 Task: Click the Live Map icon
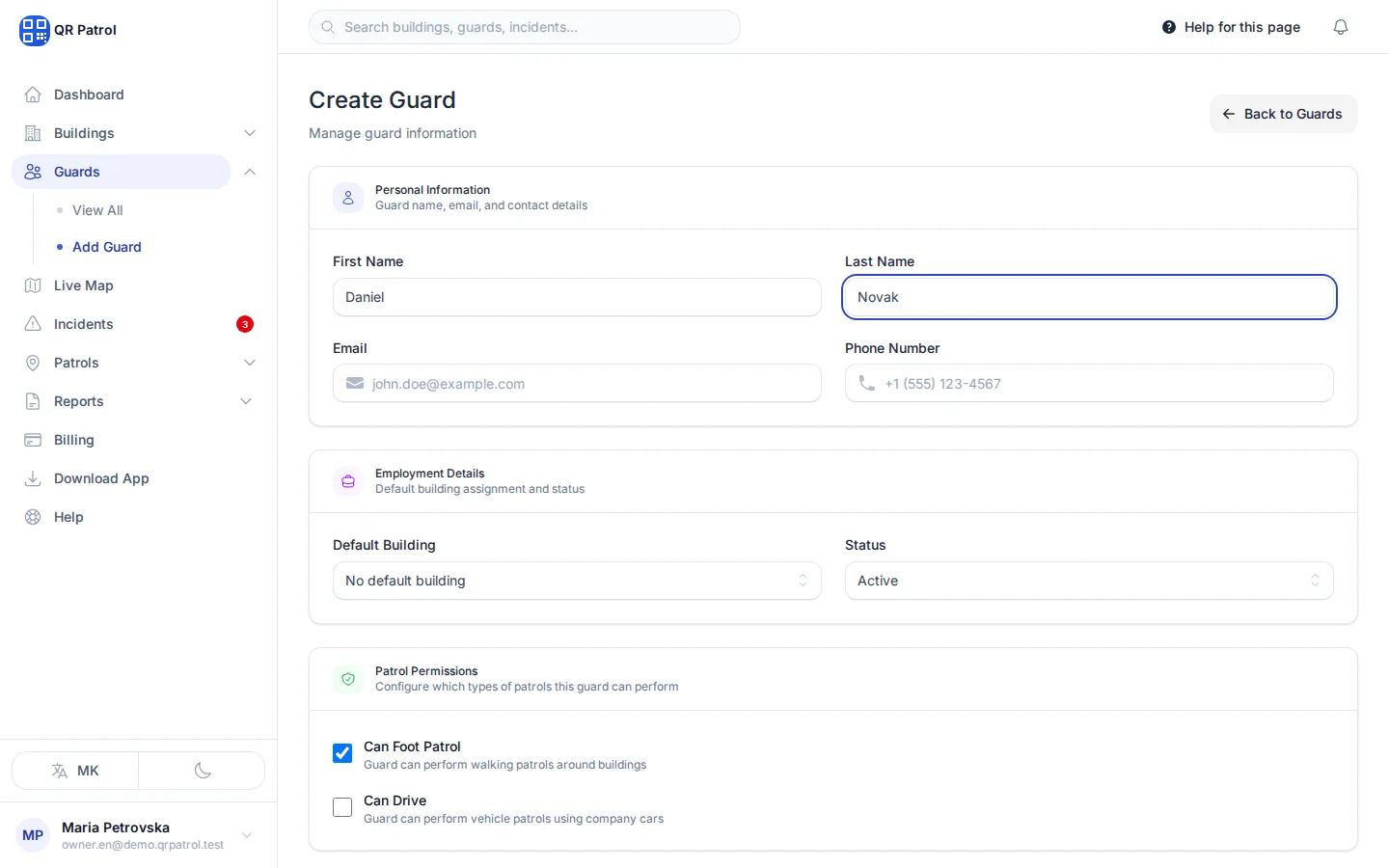tap(33, 285)
